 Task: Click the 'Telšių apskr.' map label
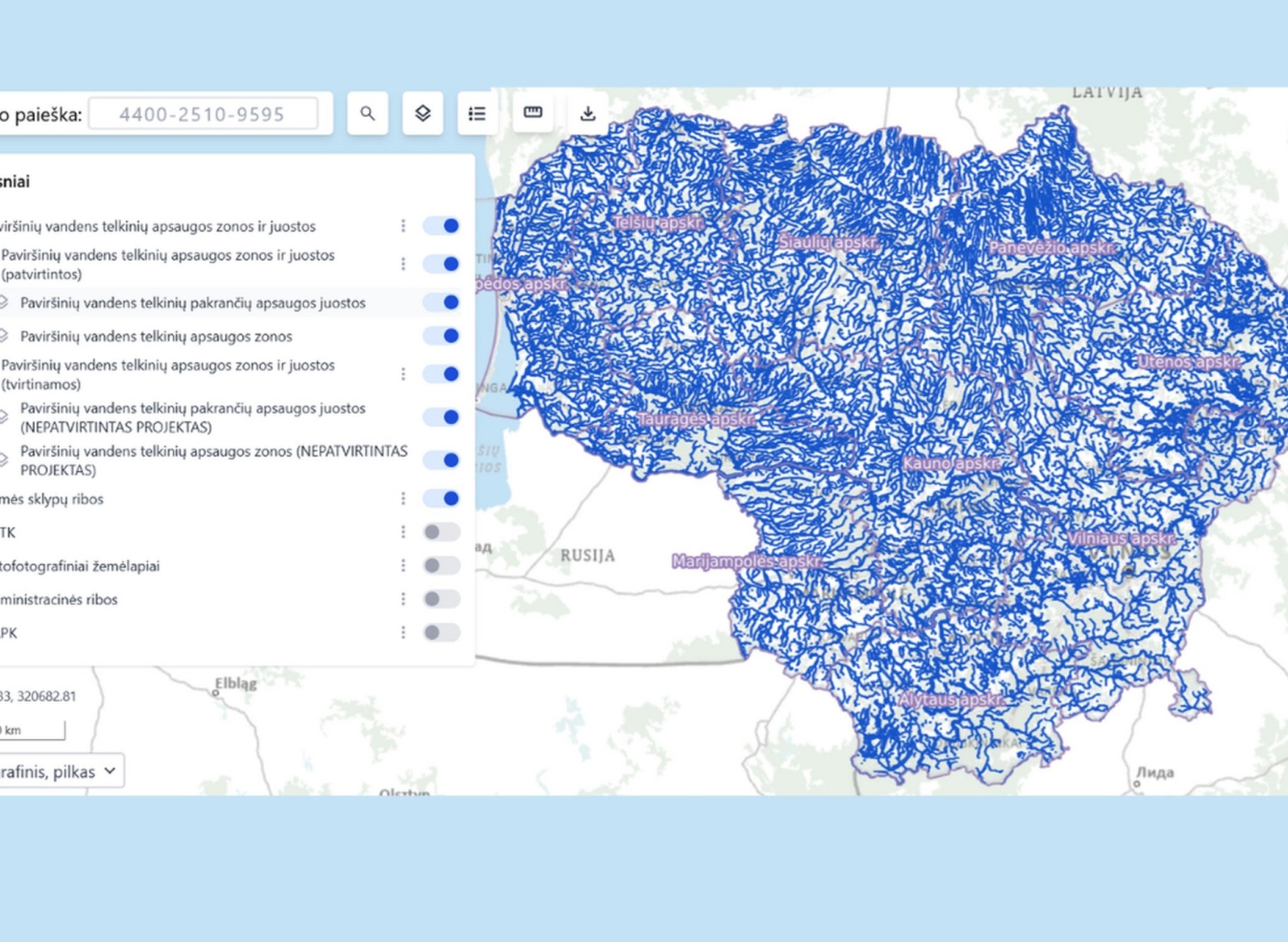click(x=658, y=223)
